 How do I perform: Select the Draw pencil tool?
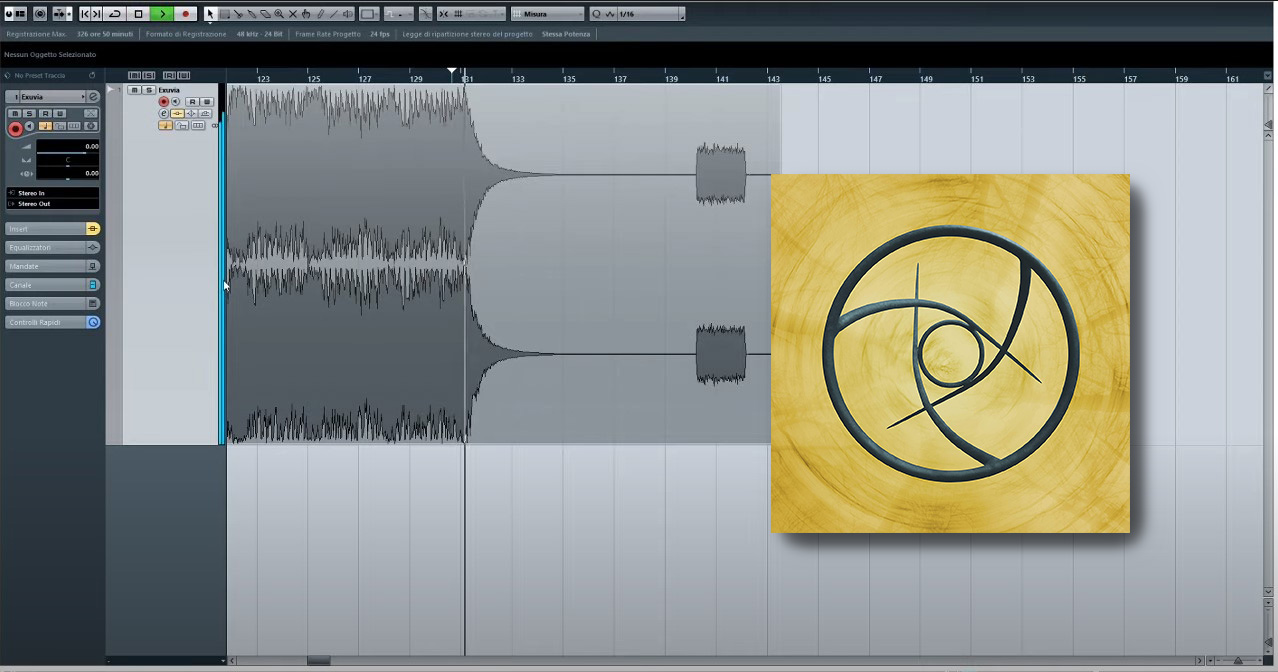coord(320,14)
